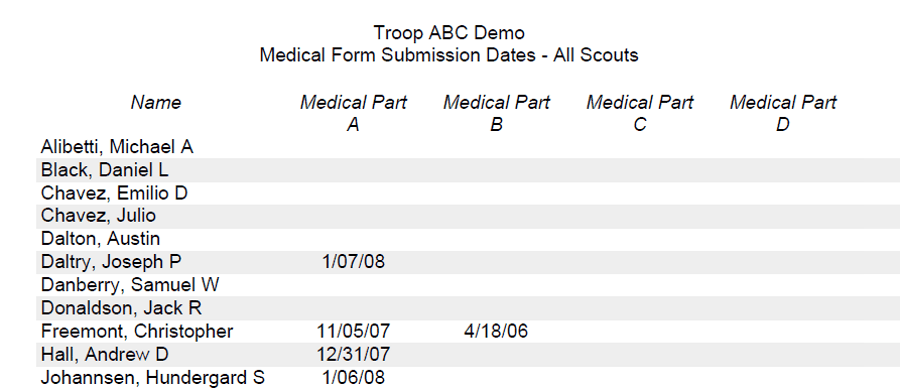Click the Troop ABC Demo title
The image size is (900, 389).
click(x=449, y=32)
